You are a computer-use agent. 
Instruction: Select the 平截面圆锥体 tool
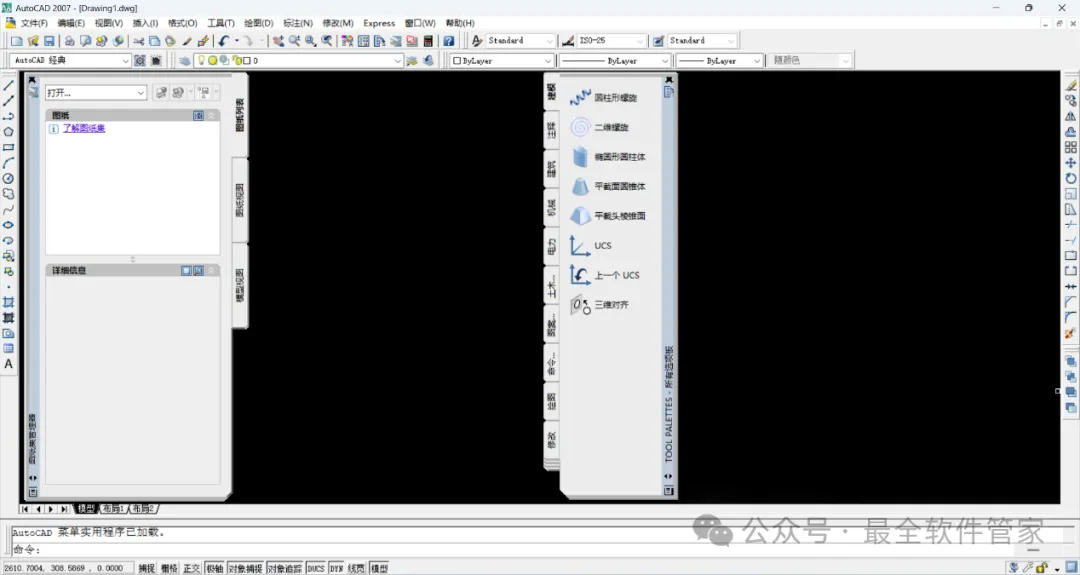[x=608, y=187]
